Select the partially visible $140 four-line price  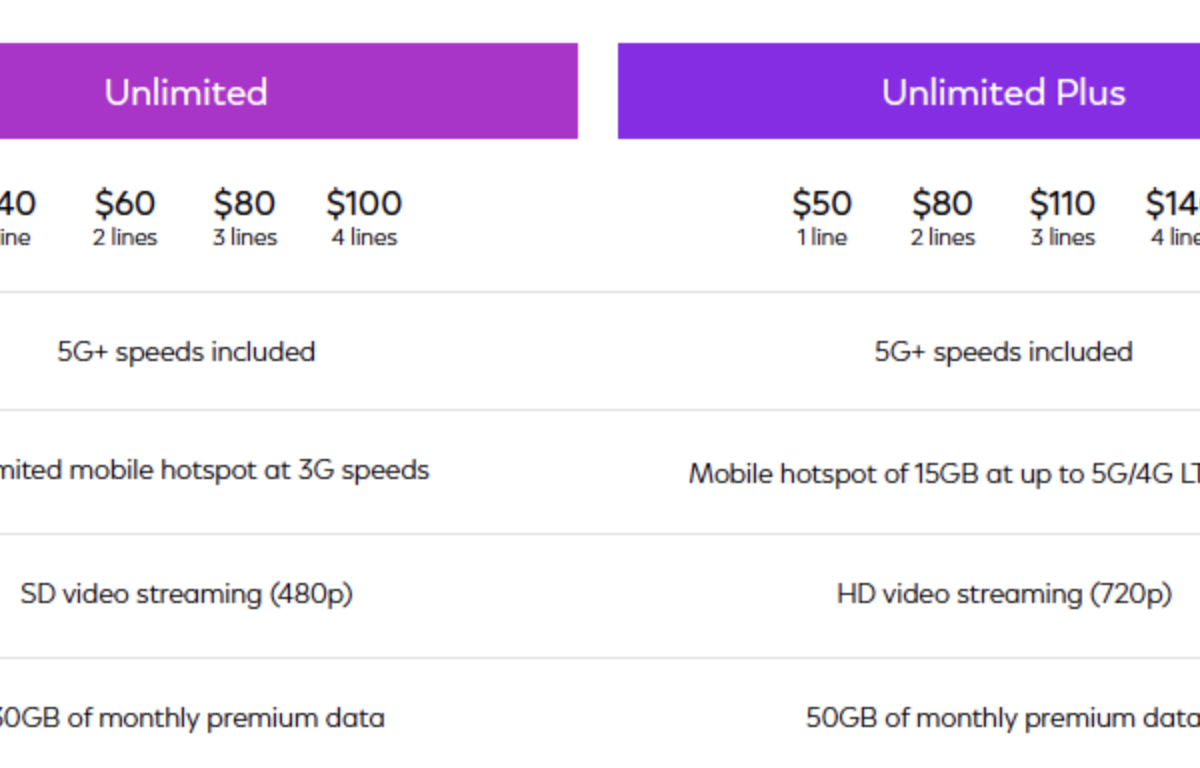coord(1173,203)
